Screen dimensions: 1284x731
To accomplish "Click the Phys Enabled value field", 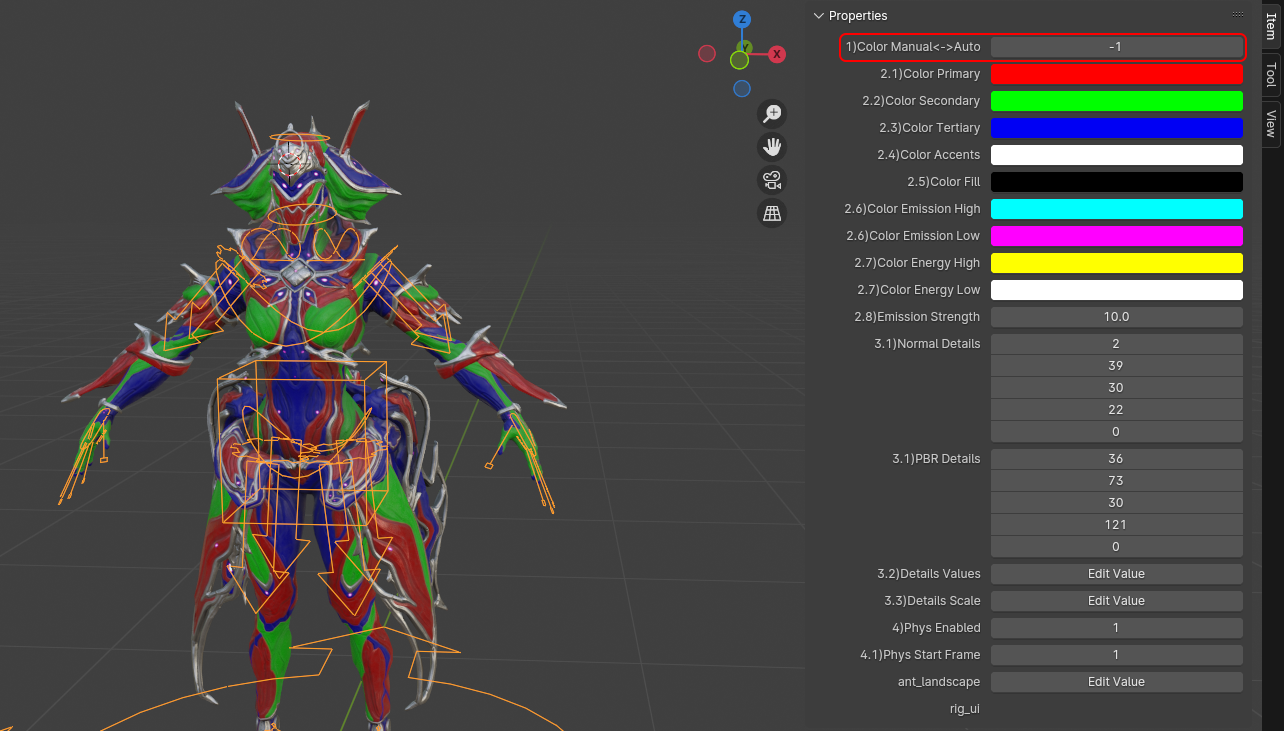I will point(1116,628).
